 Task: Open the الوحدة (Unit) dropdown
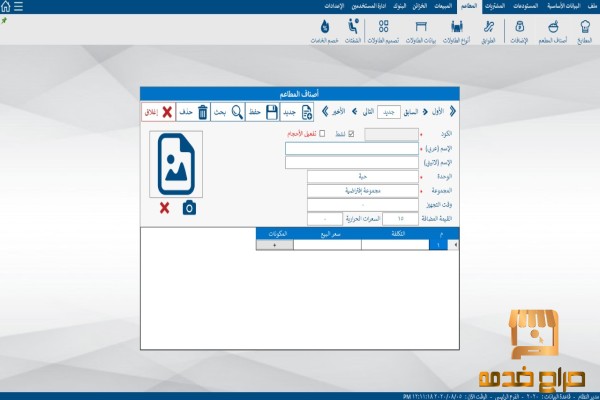click(362, 176)
